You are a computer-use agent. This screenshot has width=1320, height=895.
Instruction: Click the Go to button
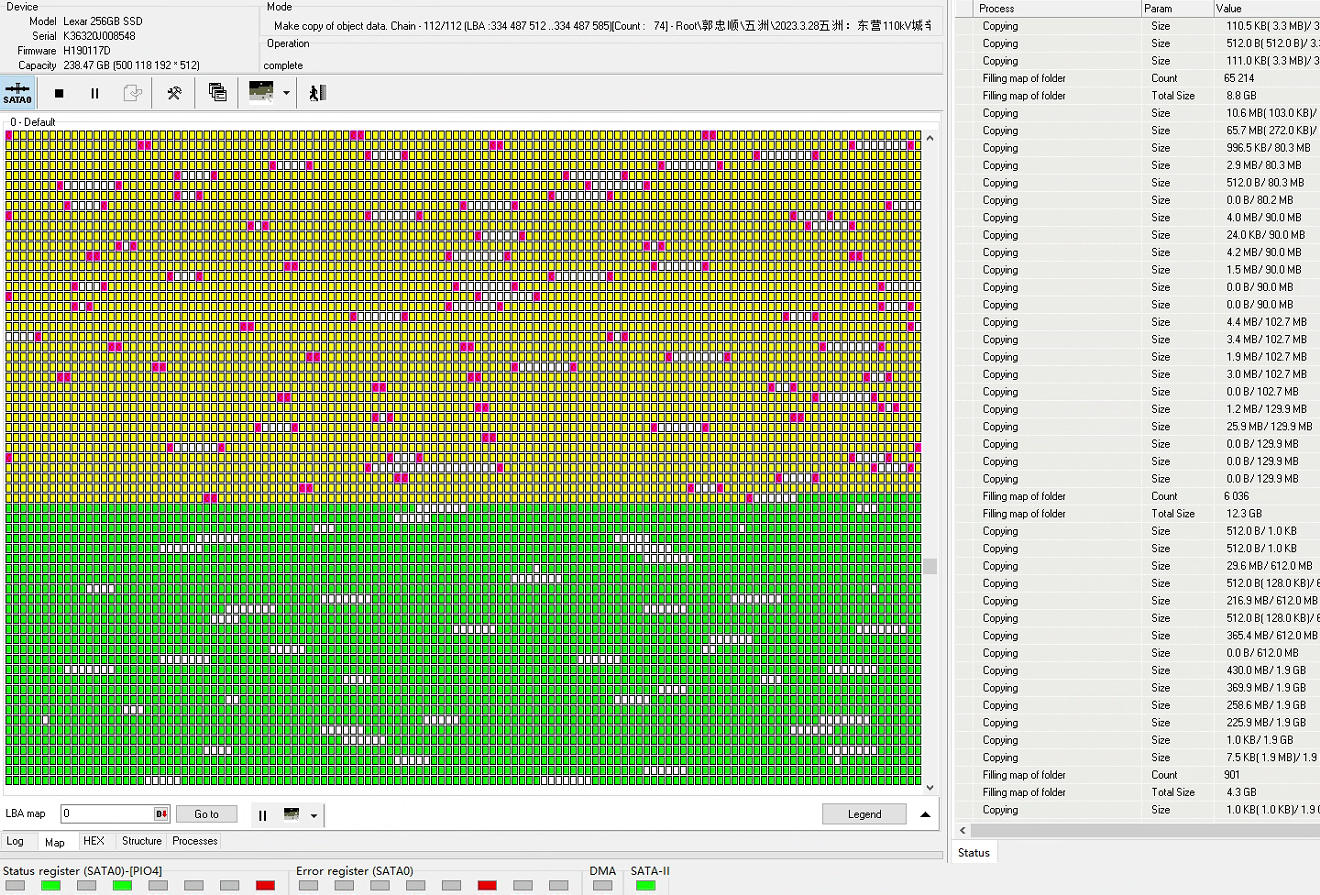point(206,814)
